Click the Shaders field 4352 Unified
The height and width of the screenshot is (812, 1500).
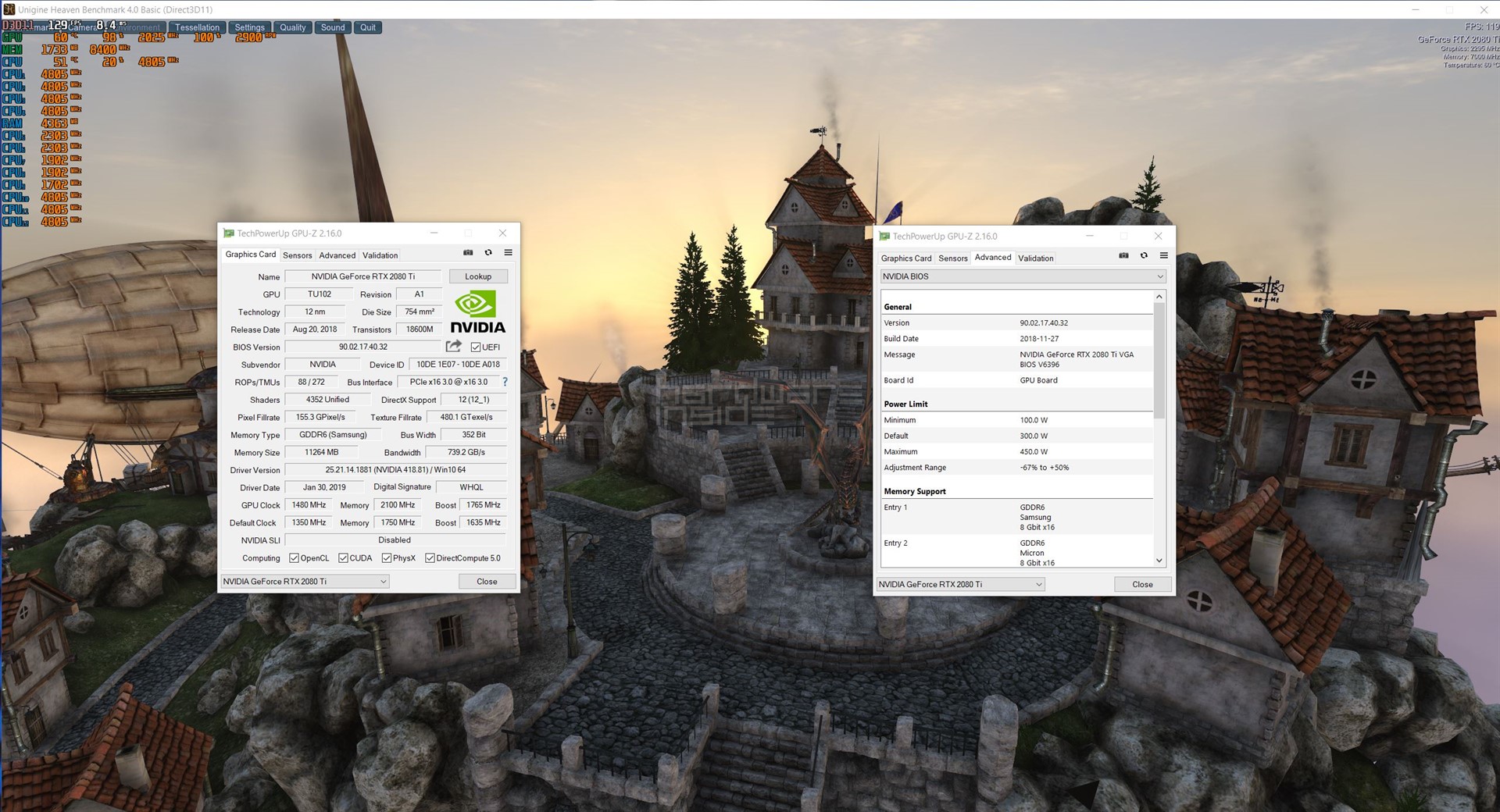[x=327, y=400]
